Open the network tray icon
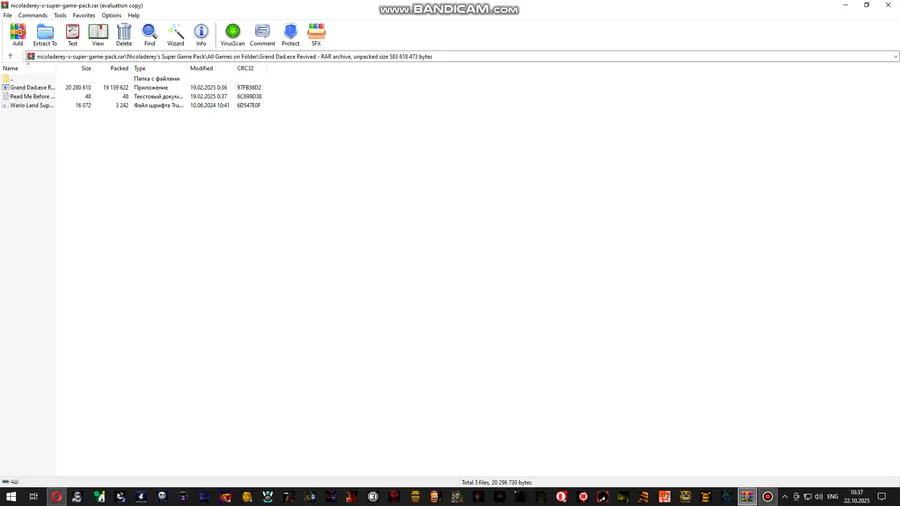The height and width of the screenshot is (506, 900). pyautogui.click(x=808, y=497)
